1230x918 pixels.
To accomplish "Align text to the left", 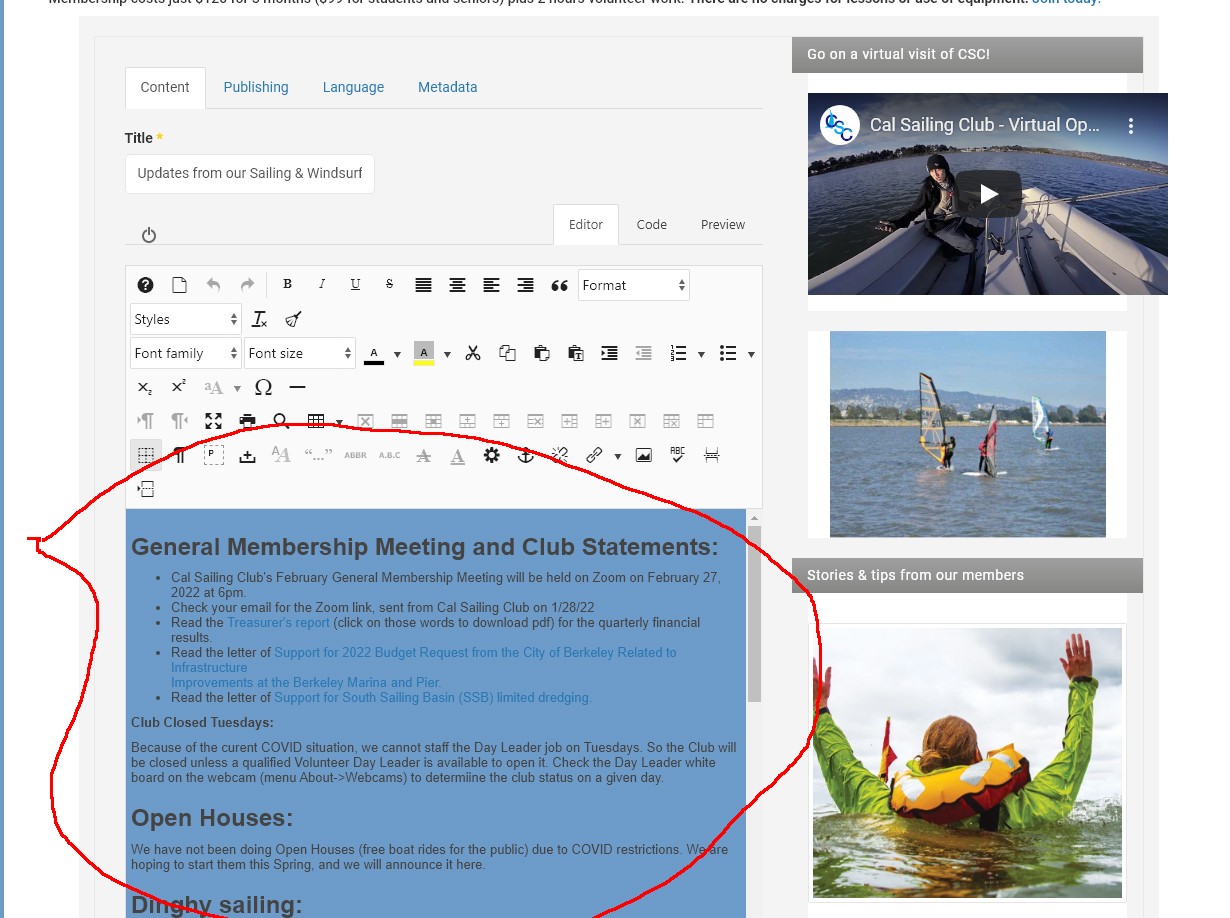I will coord(491,285).
